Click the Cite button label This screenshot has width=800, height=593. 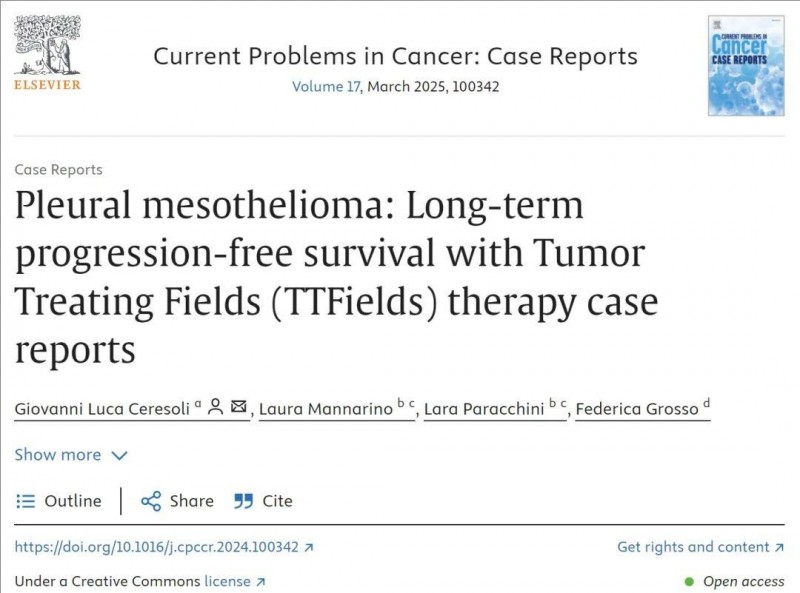pos(278,501)
